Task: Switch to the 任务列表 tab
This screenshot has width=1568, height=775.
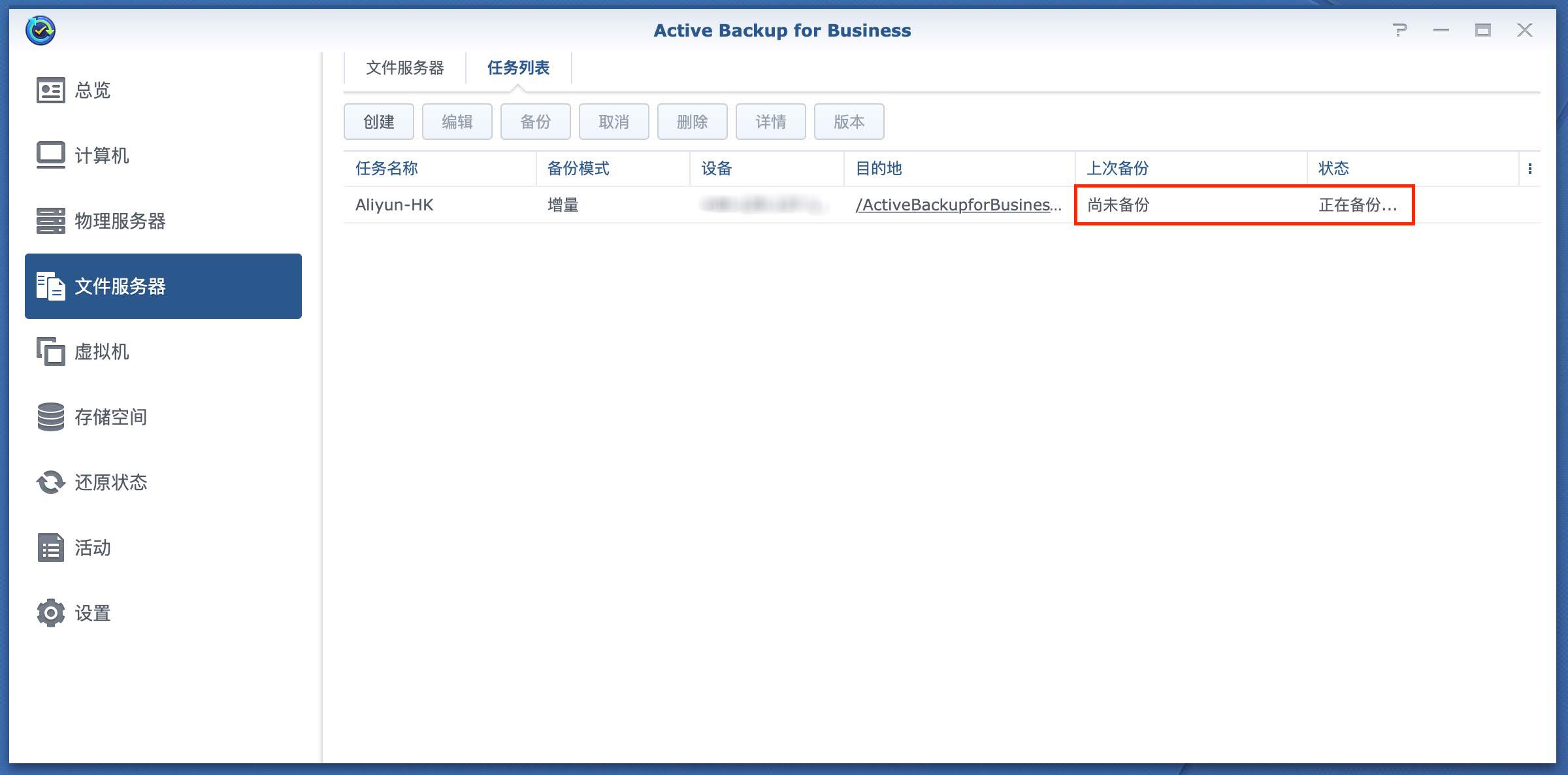Action: coord(518,68)
